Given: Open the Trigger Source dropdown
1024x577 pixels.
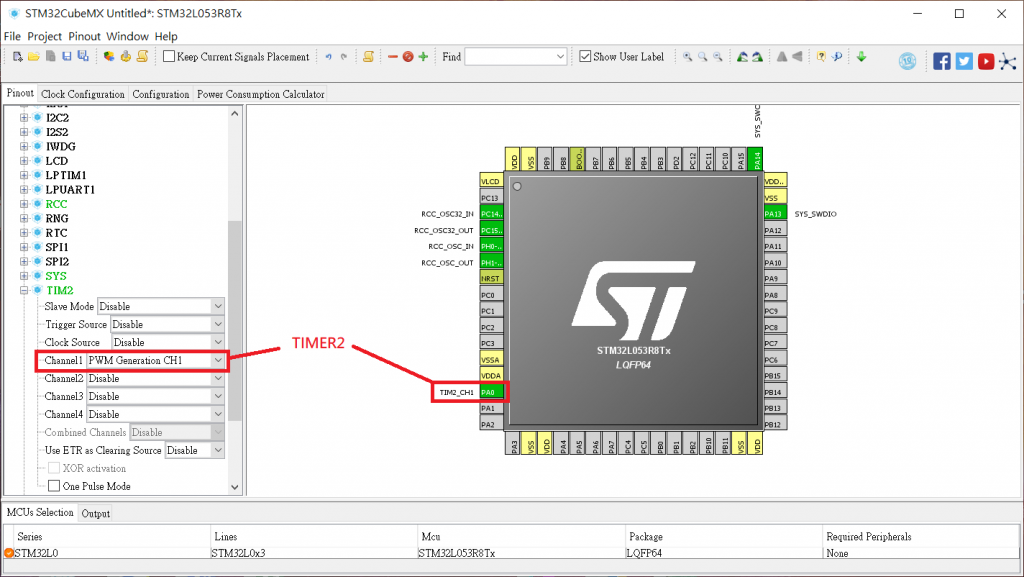Looking at the screenshot, I should (x=167, y=324).
